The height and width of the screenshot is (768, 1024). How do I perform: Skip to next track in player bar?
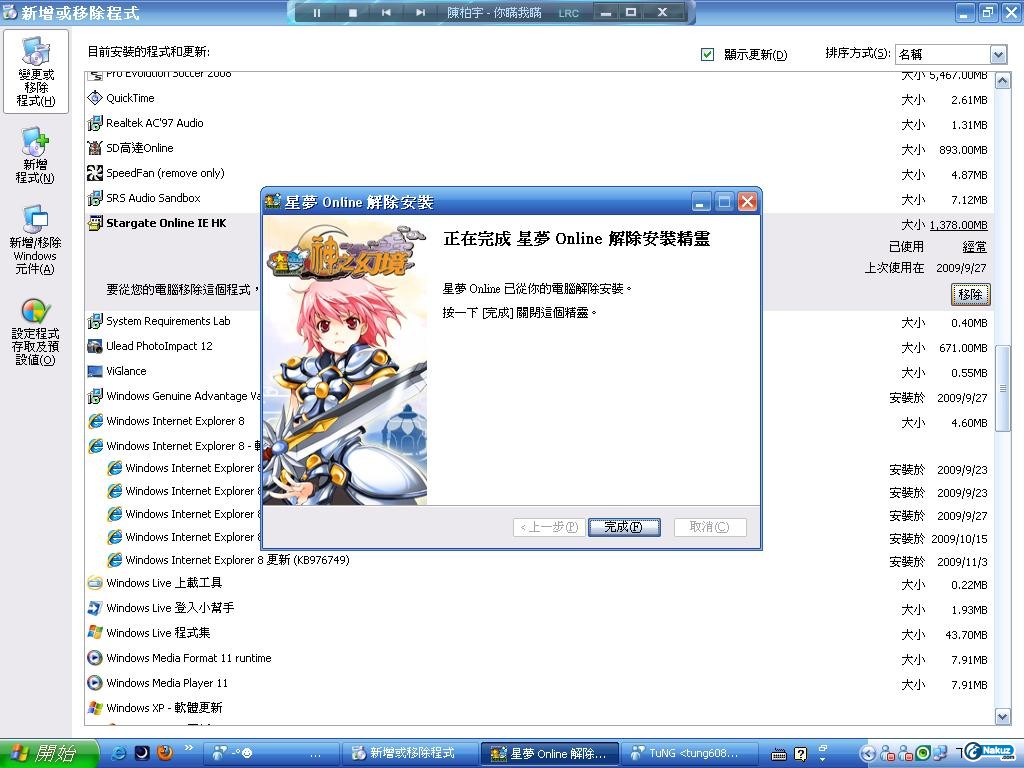tap(421, 12)
